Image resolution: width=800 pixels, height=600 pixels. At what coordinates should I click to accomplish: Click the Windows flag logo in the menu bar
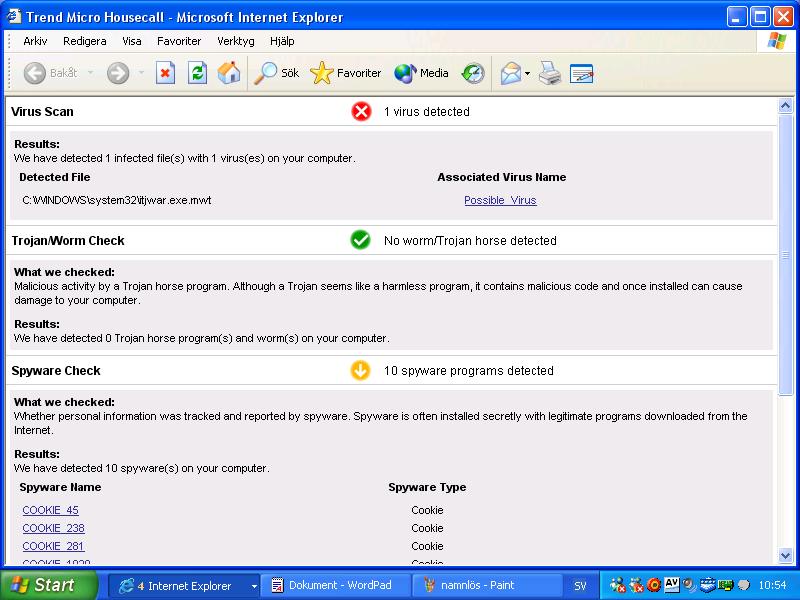[777, 41]
